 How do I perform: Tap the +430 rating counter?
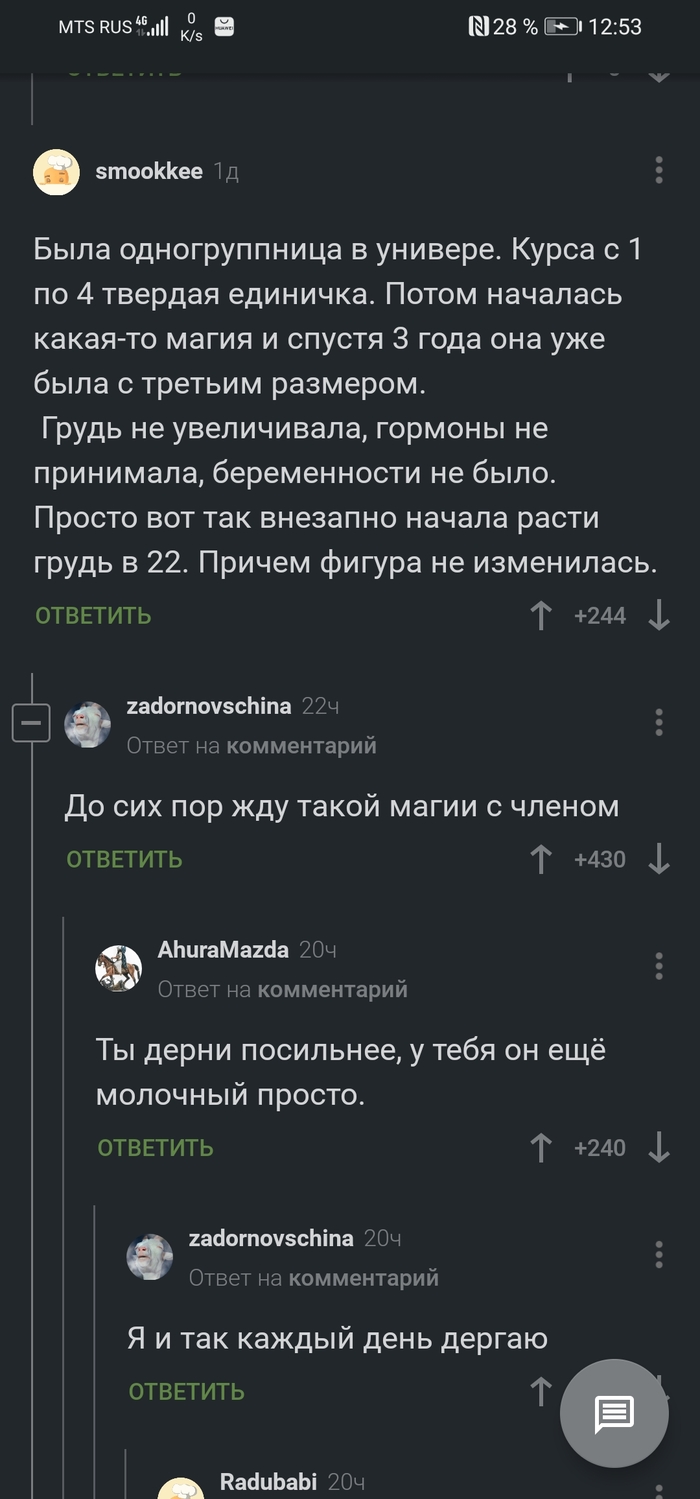602,859
